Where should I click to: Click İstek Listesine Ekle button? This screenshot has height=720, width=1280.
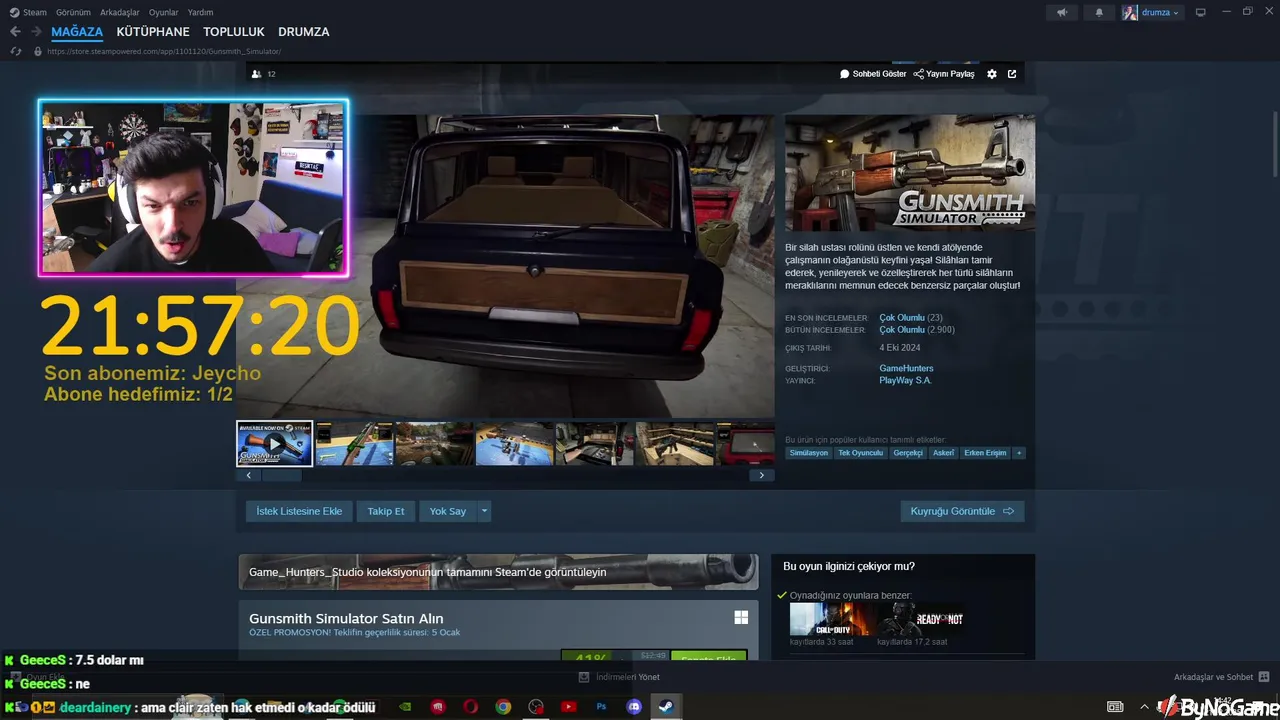[299, 511]
